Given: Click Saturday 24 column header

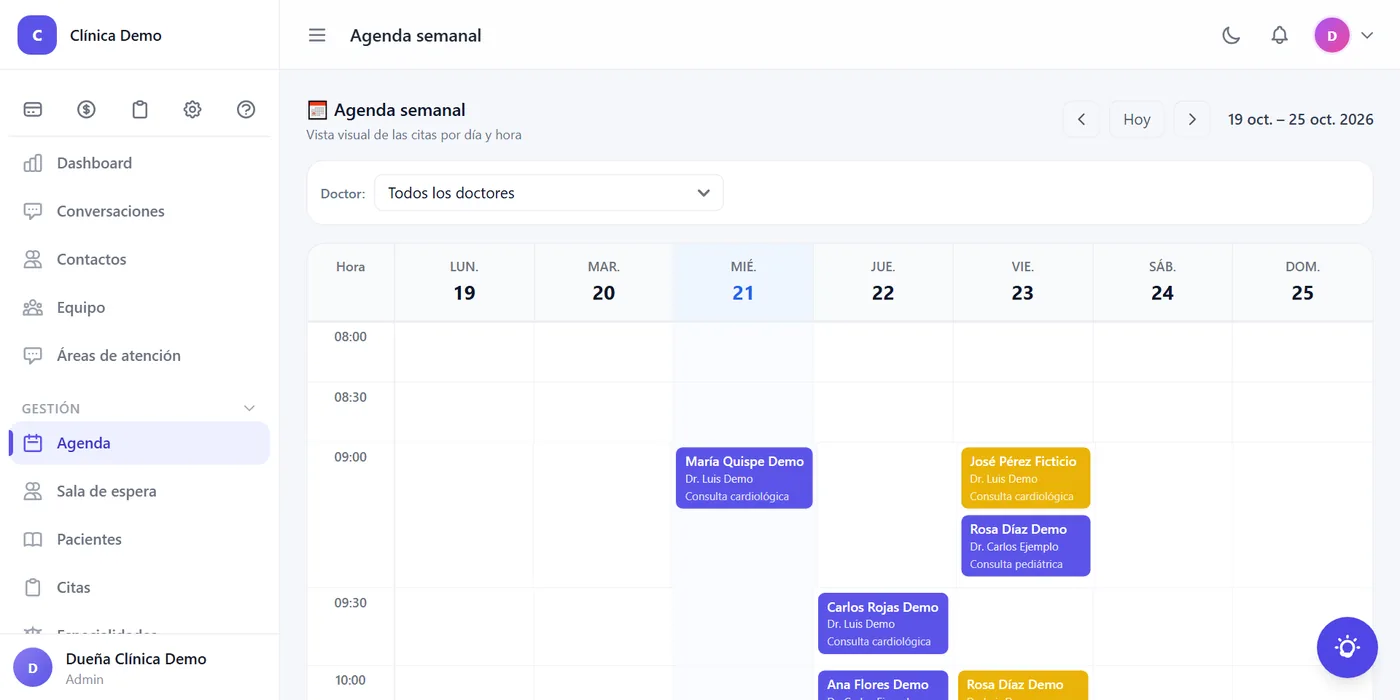Looking at the screenshot, I should (x=1162, y=282).
